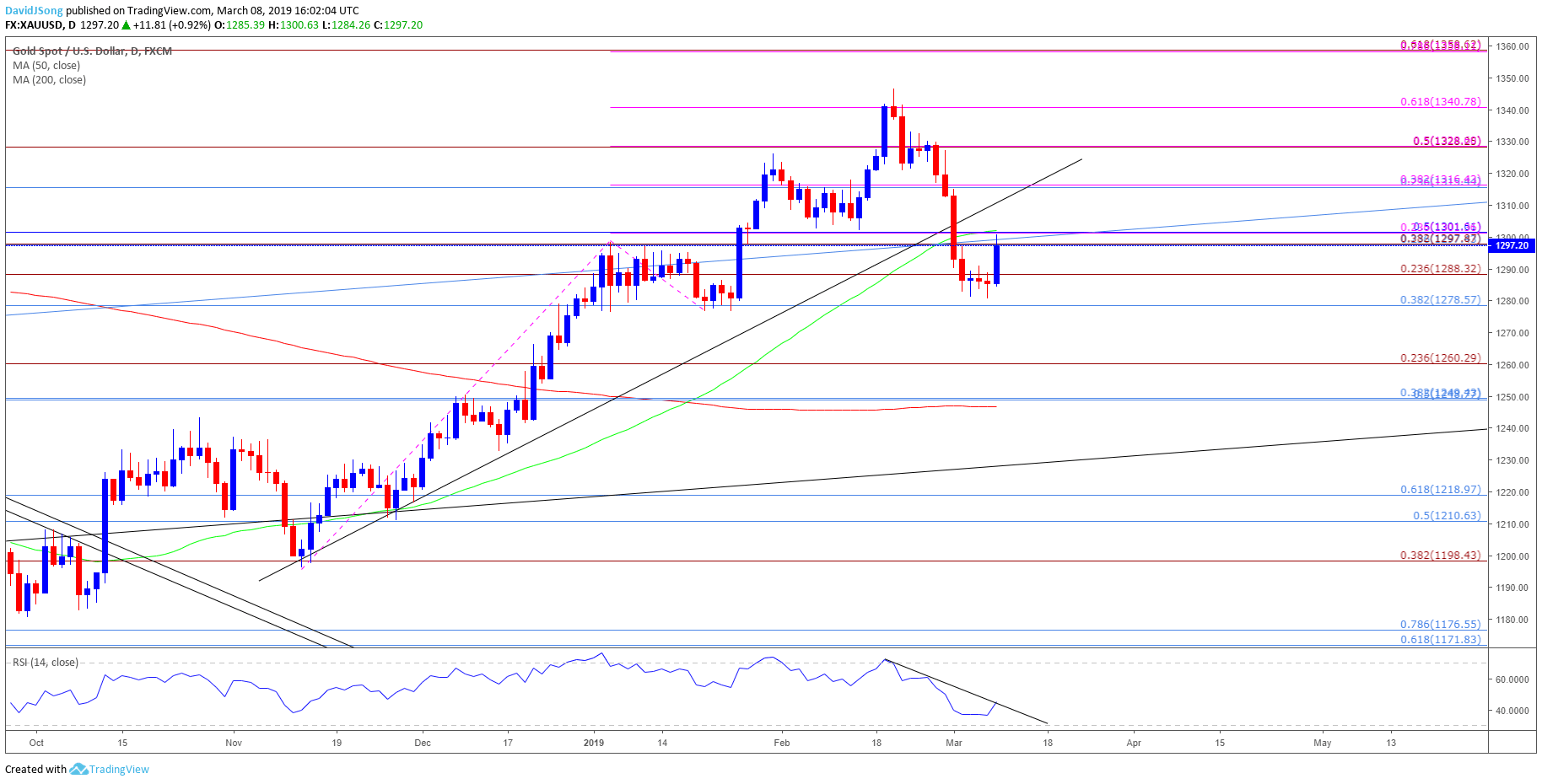Screen dimensions: 1542x784
Task: Open the TradingView link in footer
Action: click(x=119, y=769)
